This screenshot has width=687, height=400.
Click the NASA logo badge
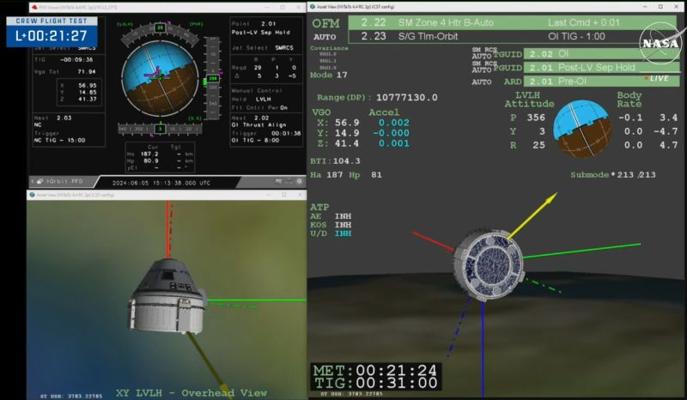[x=660, y=43]
